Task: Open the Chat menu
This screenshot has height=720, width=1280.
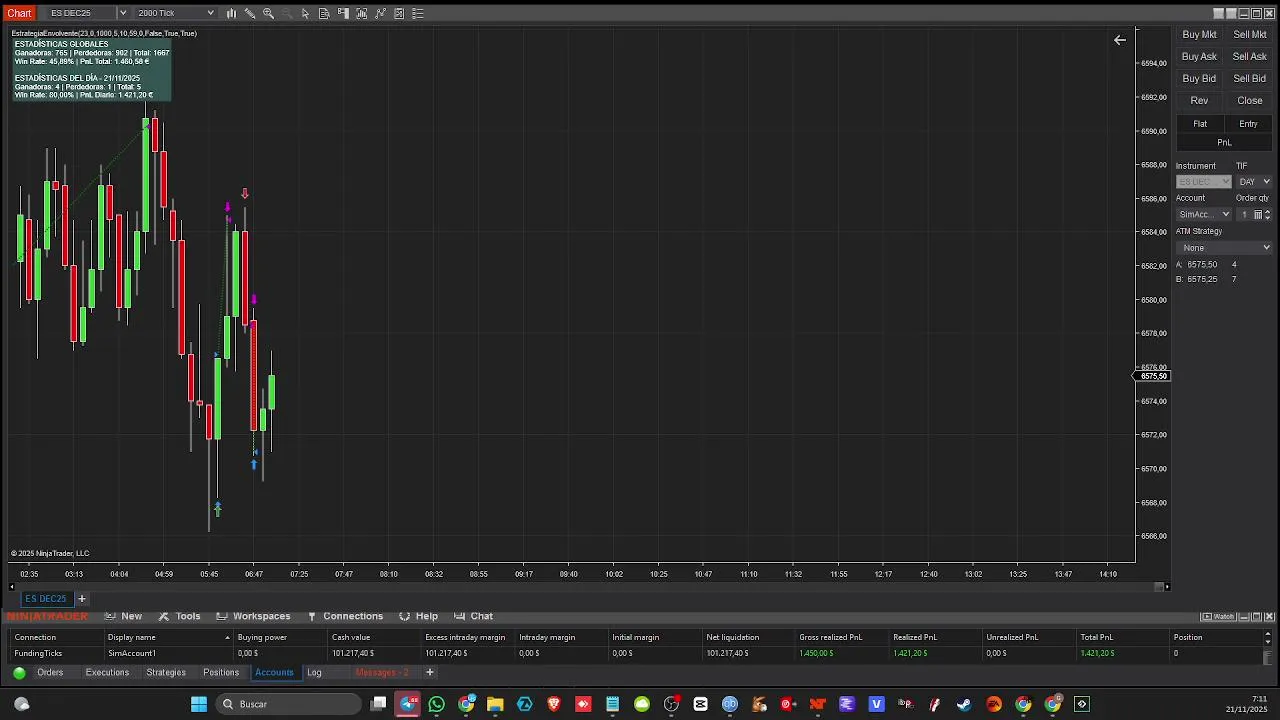Action: click(474, 616)
